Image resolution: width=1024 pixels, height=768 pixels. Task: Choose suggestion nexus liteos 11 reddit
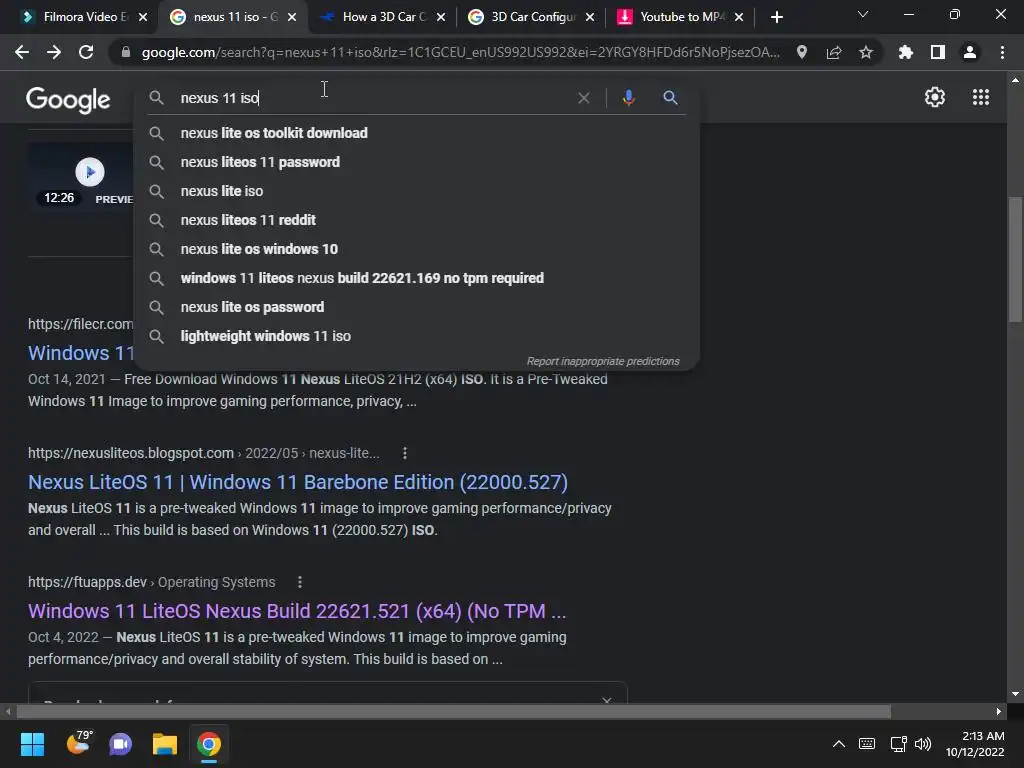pos(417,220)
